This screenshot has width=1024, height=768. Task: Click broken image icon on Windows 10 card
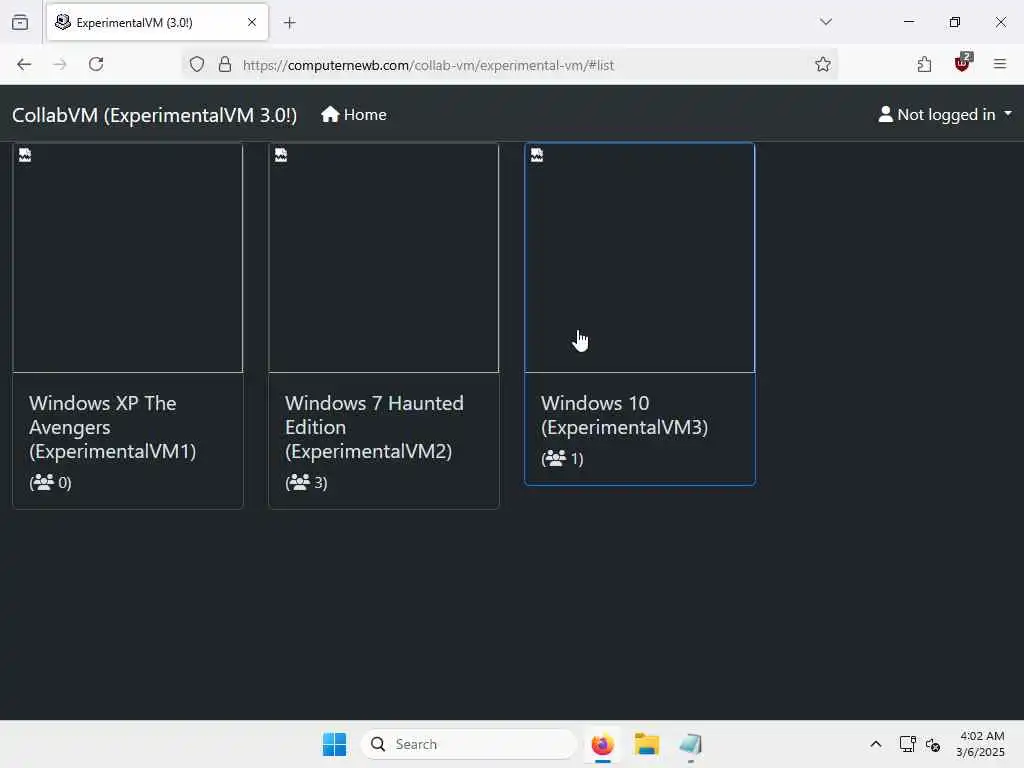click(x=537, y=155)
